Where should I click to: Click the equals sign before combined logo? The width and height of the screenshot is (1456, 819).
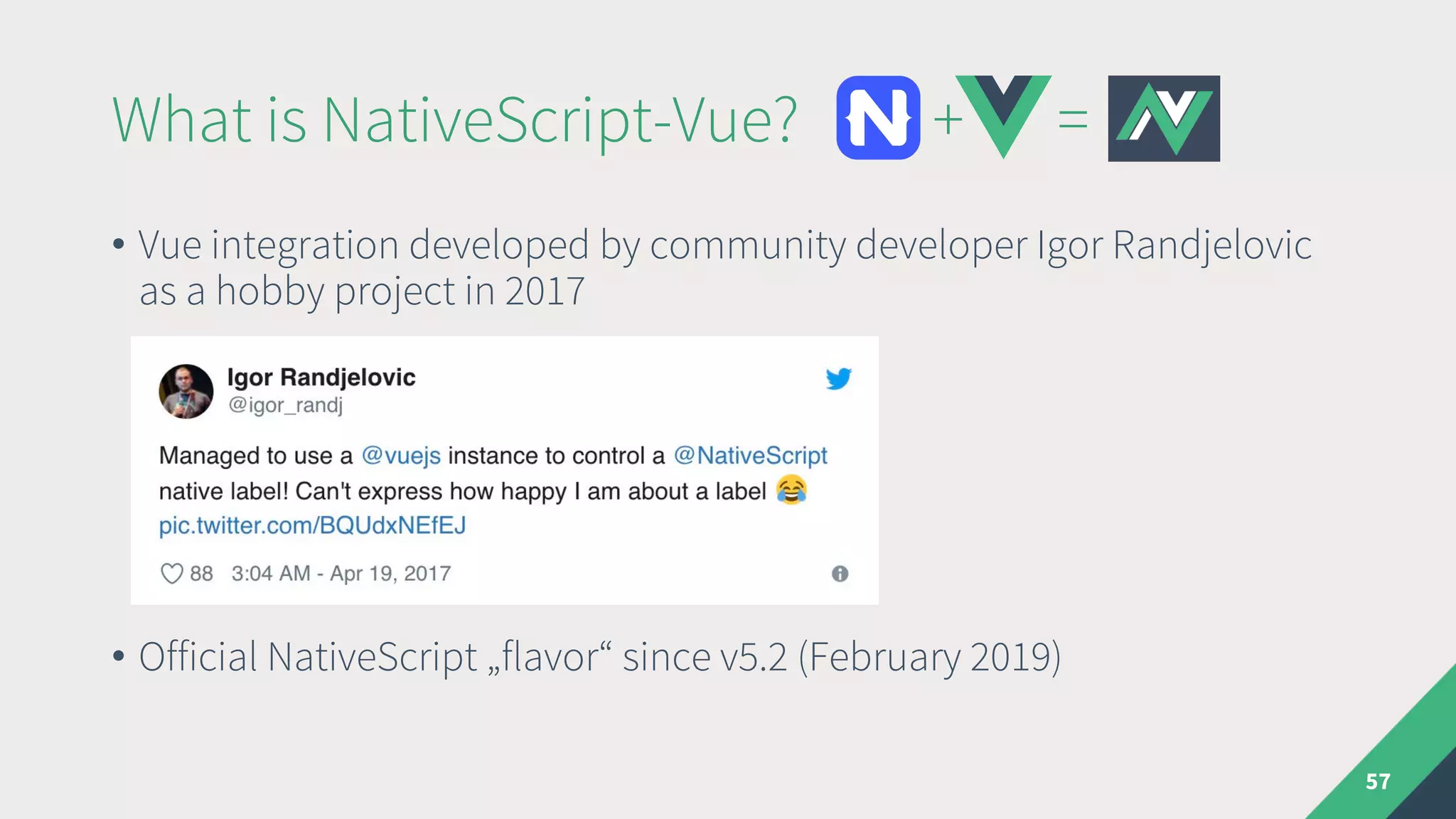1073,119
